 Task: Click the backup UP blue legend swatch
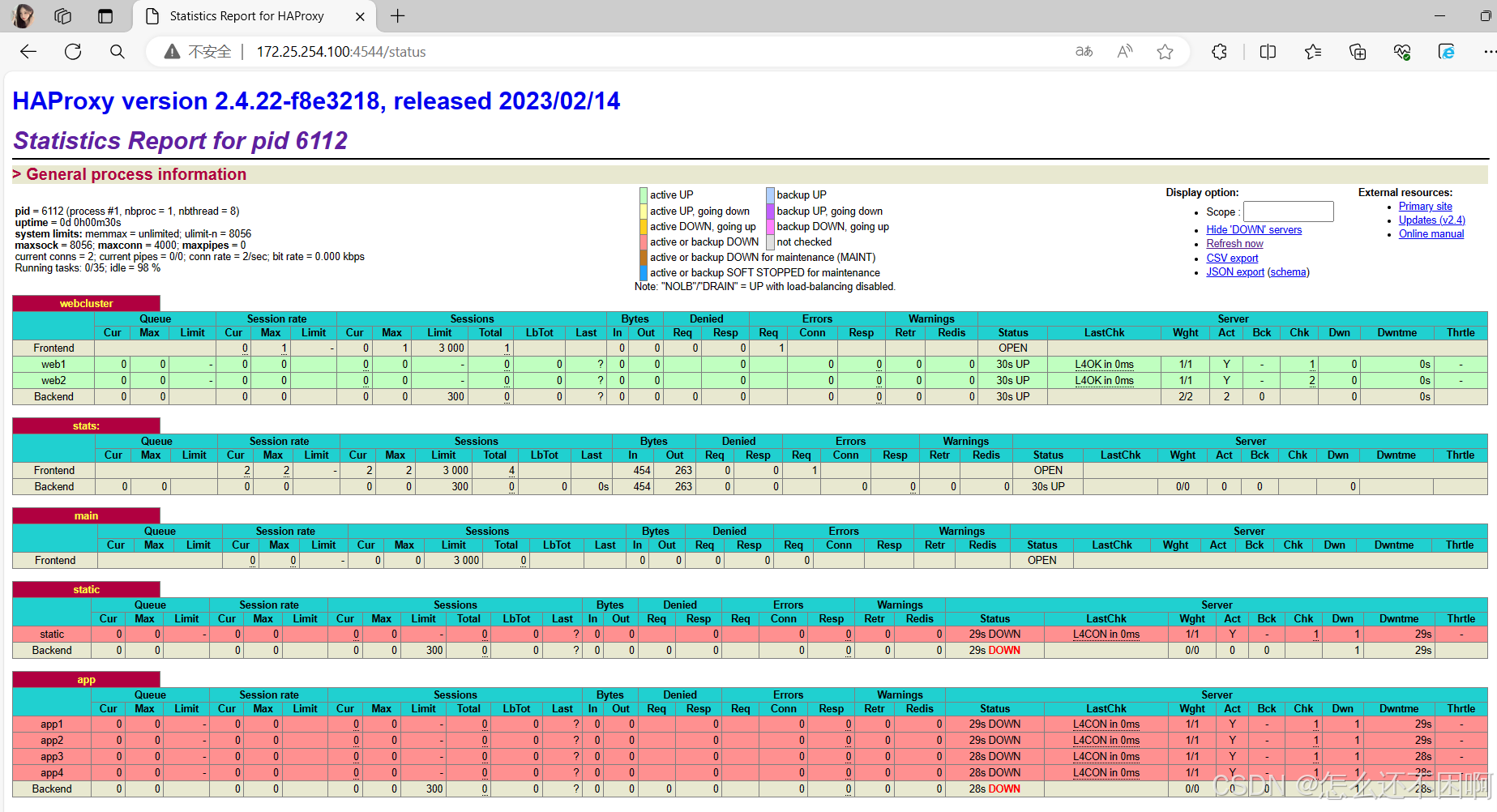click(771, 195)
